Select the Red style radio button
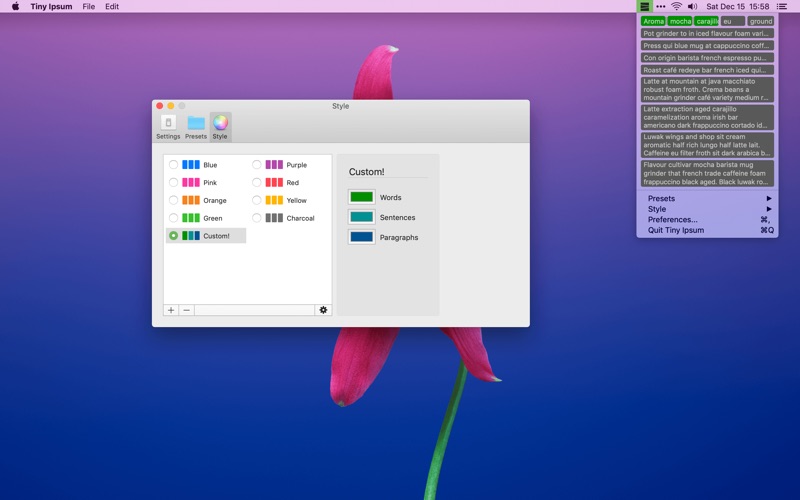The width and height of the screenshot is (800, 500). click(257, 182)
